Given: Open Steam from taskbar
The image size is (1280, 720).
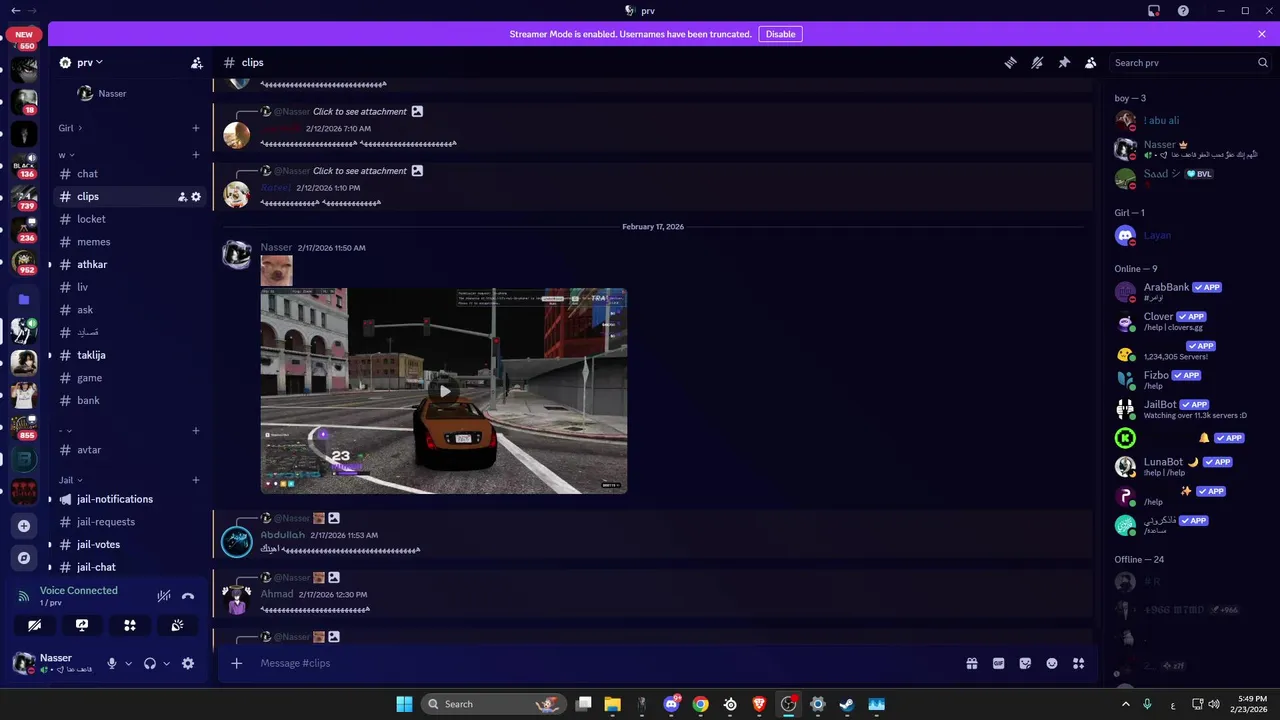Looking at the screenshot, I should click(x=846, y=704).
